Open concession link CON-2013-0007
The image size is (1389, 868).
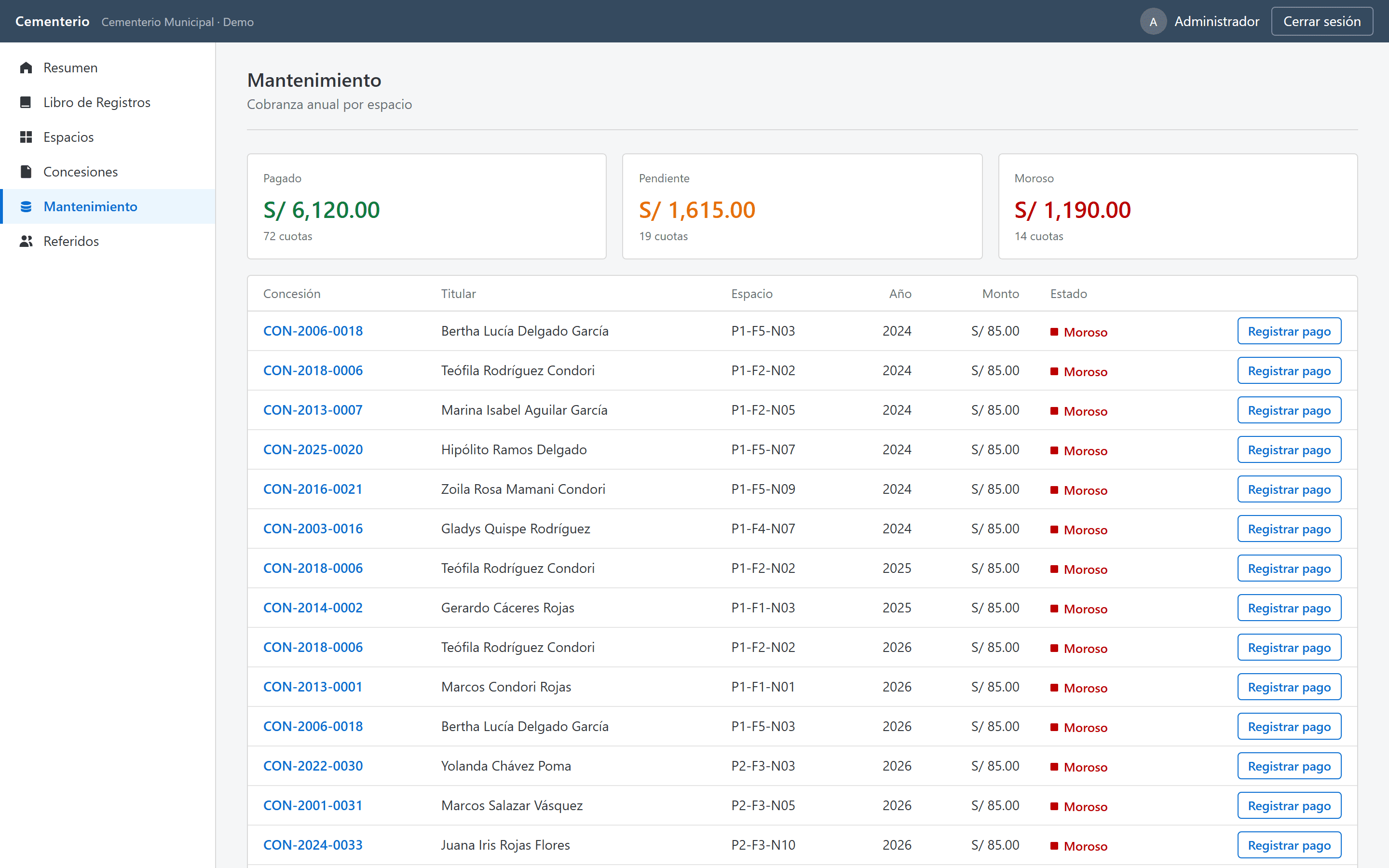pyautogui.click(x=313, y=410)
